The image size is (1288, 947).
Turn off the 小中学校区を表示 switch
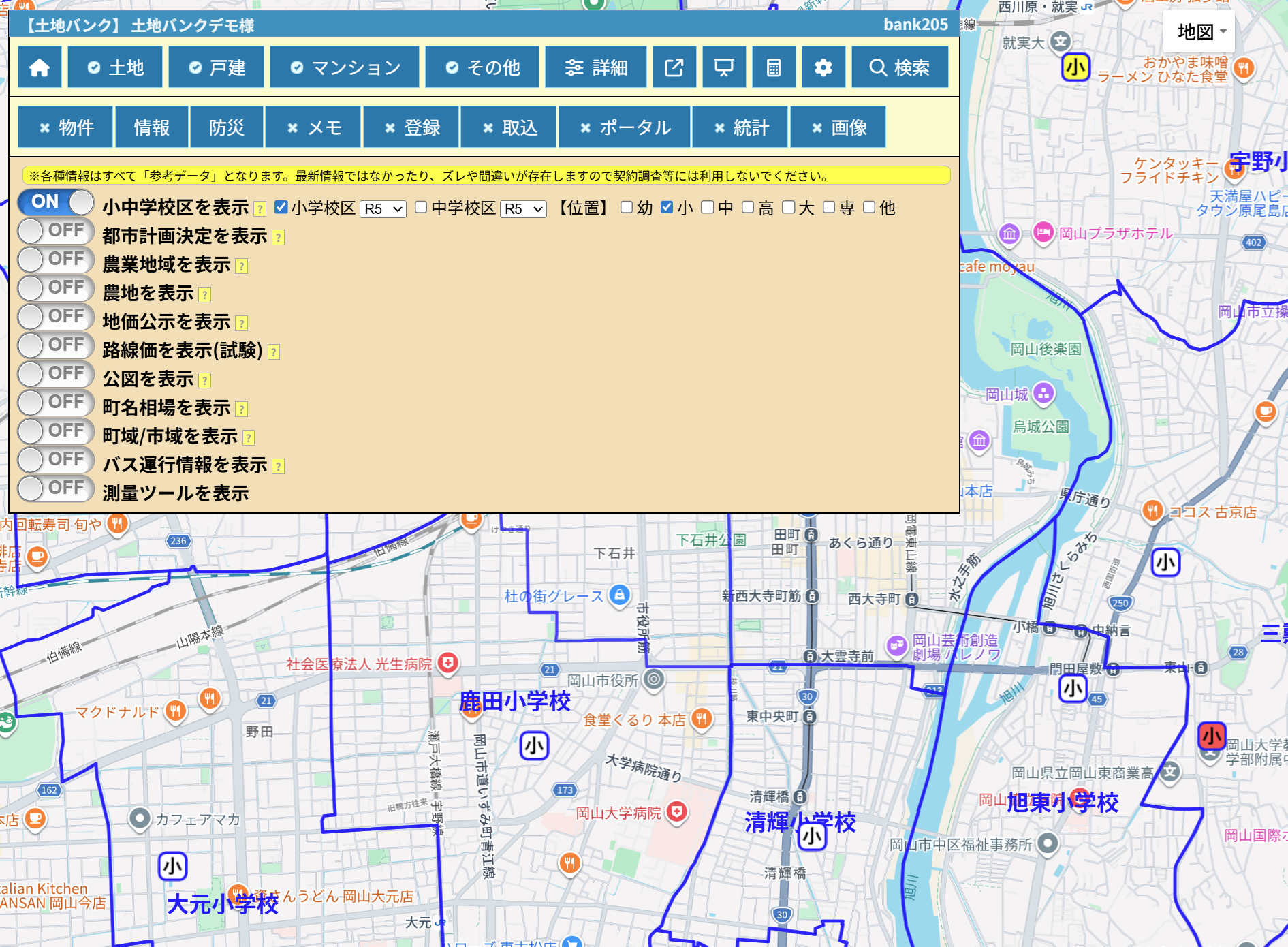tap(56, 202)
